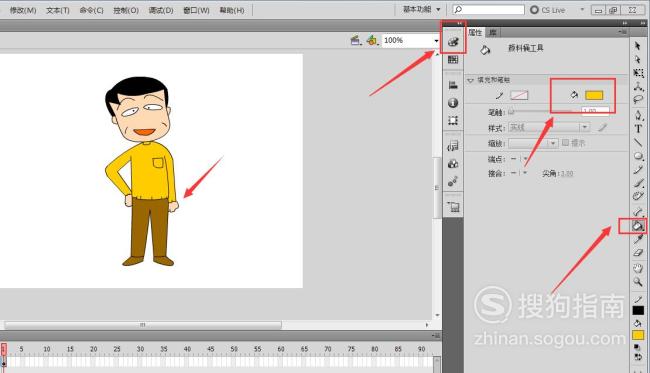Image resolution: width=650 pixels, height=373 pixels.
Task: Select the Eyedropper tool
Action: (x=638, y=239)
